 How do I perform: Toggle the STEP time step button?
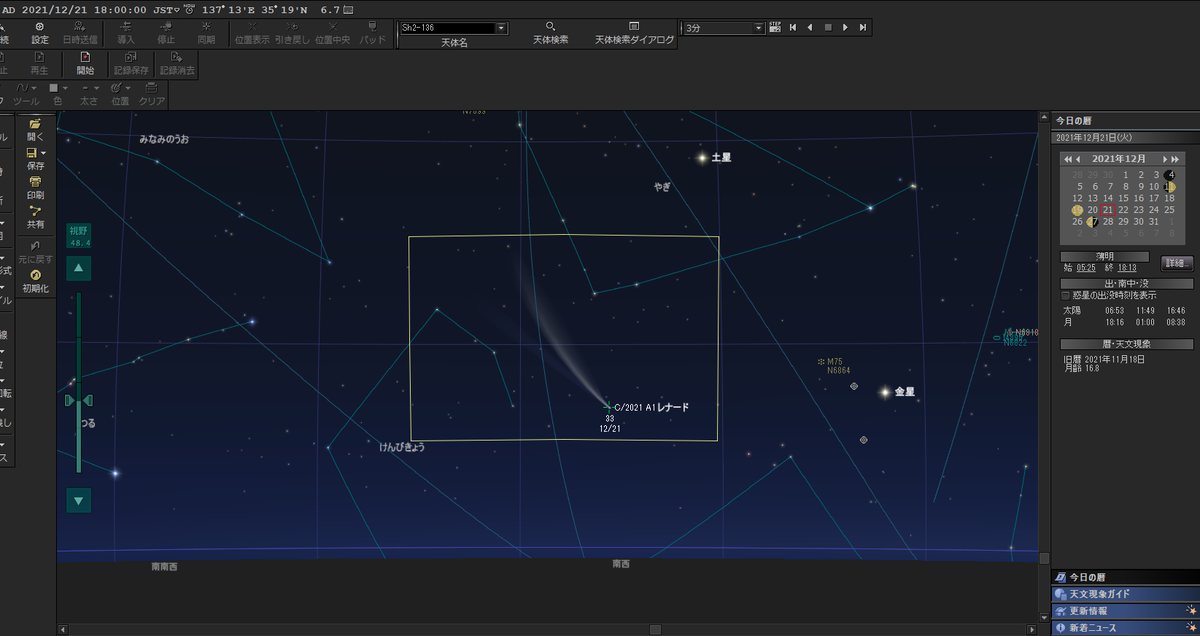pos(774,28)
